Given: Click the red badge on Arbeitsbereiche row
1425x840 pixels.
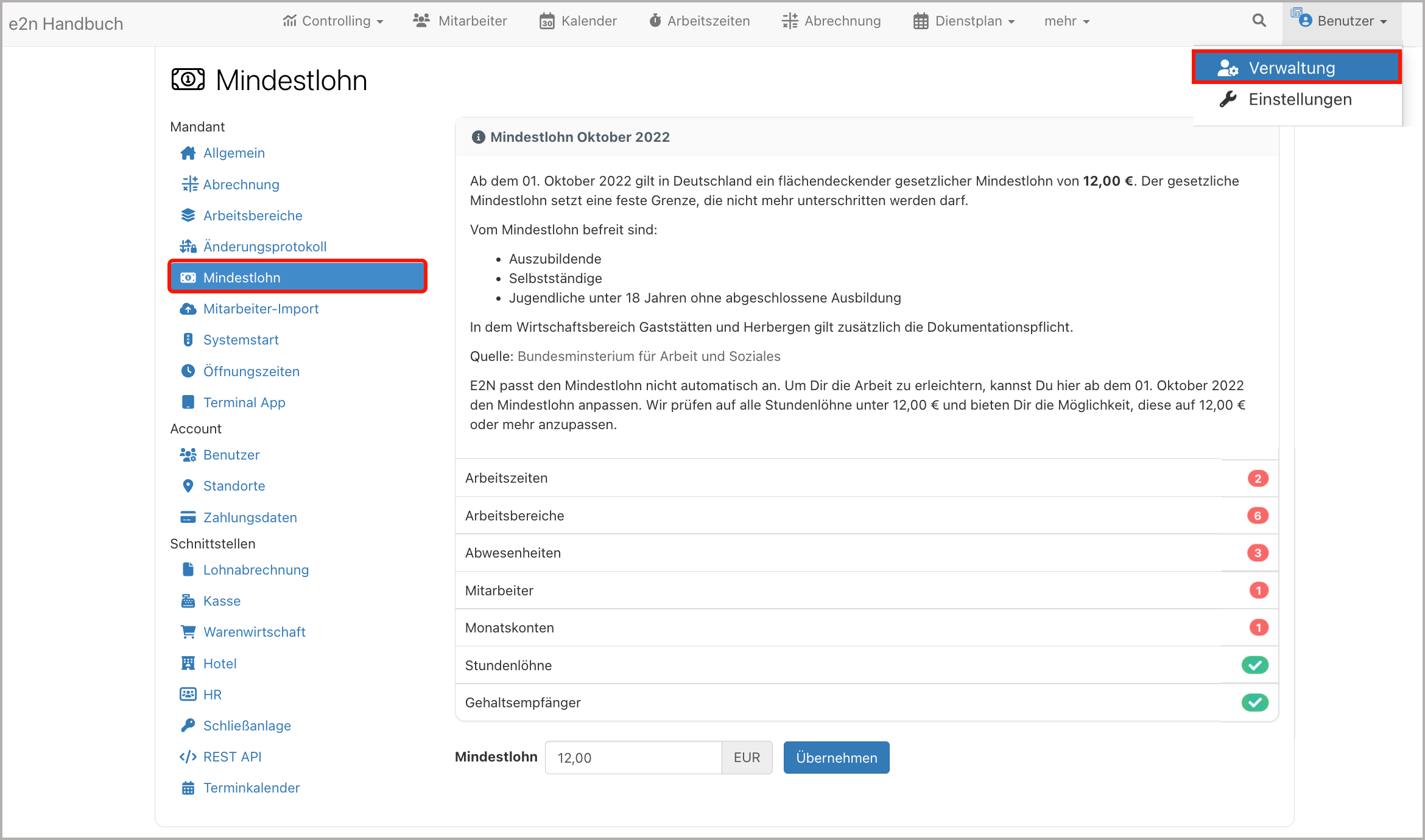Looking at the screenshot, I should pyautogui.click(x=1259, y=515).
